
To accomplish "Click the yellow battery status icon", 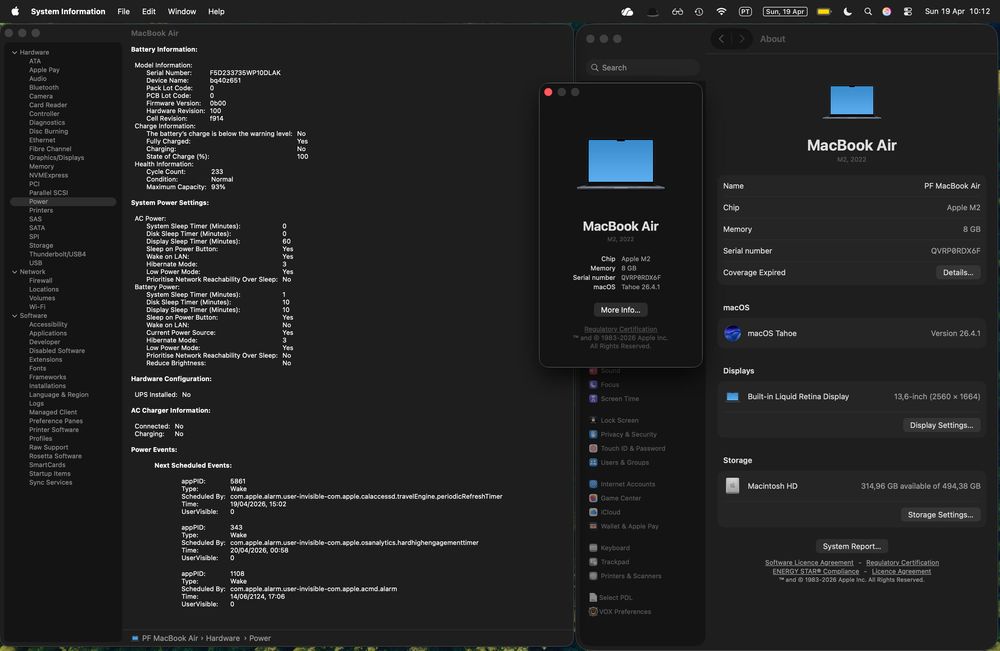I will pos(824,11).
